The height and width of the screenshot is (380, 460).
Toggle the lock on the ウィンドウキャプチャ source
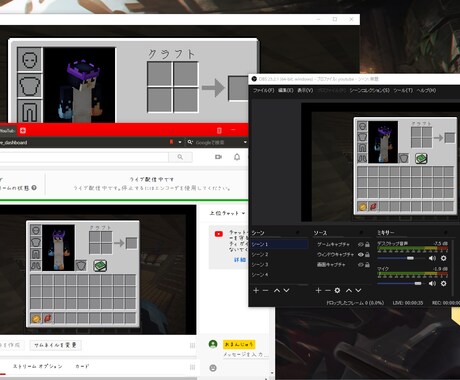[x=367, y=254]
